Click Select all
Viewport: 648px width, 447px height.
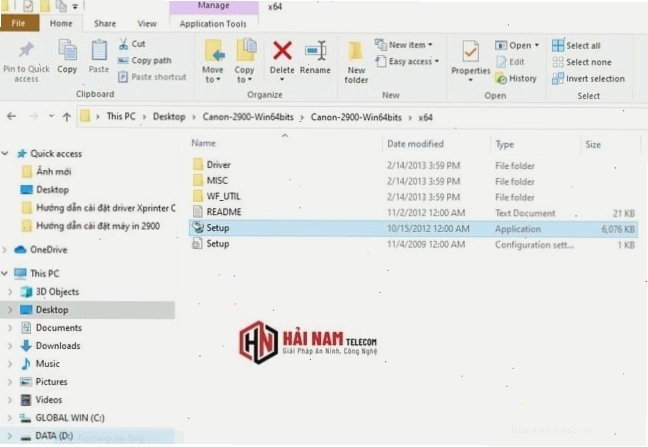[x=577, y=45]
